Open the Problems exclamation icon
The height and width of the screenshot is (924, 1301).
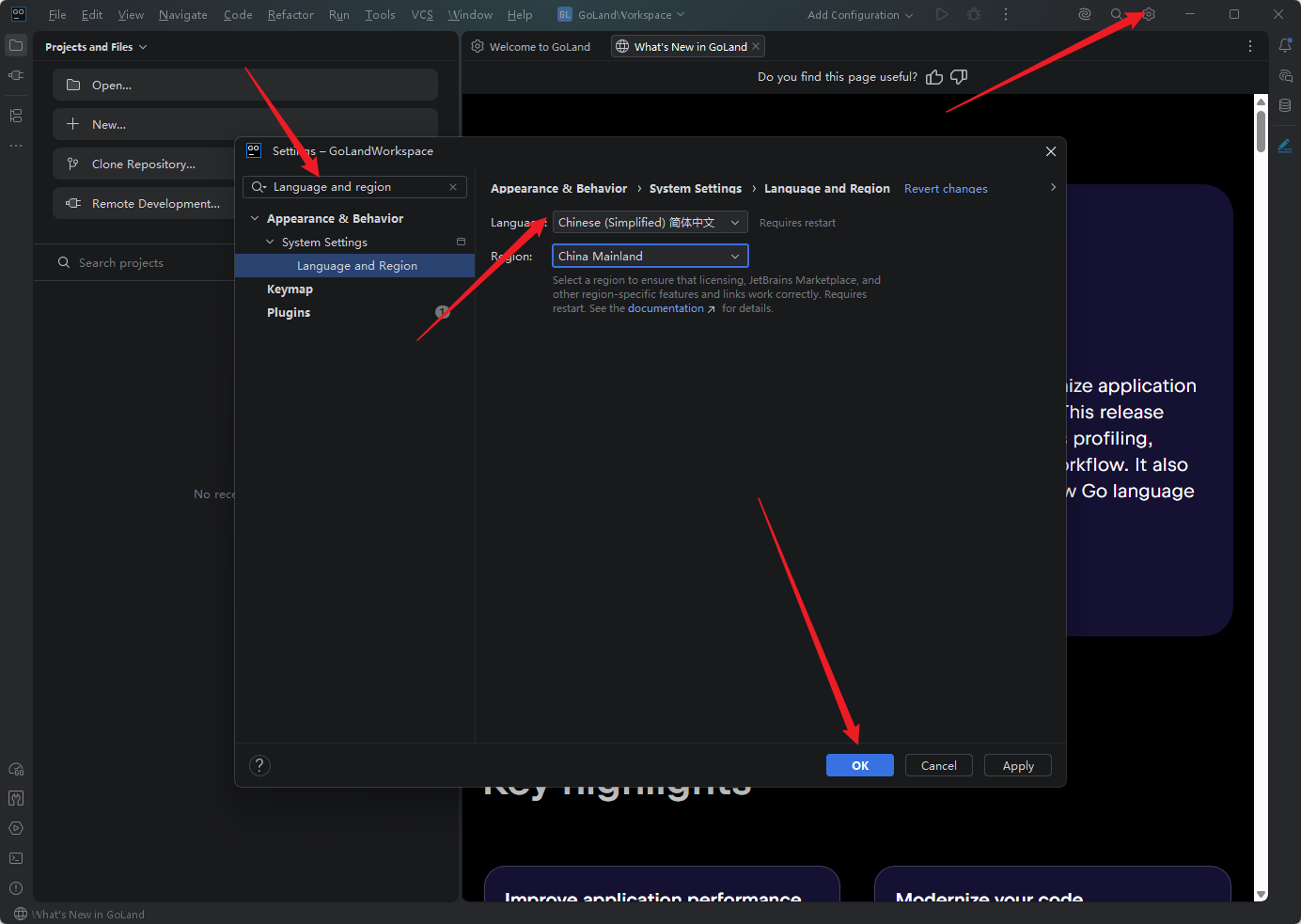(16, 888)
